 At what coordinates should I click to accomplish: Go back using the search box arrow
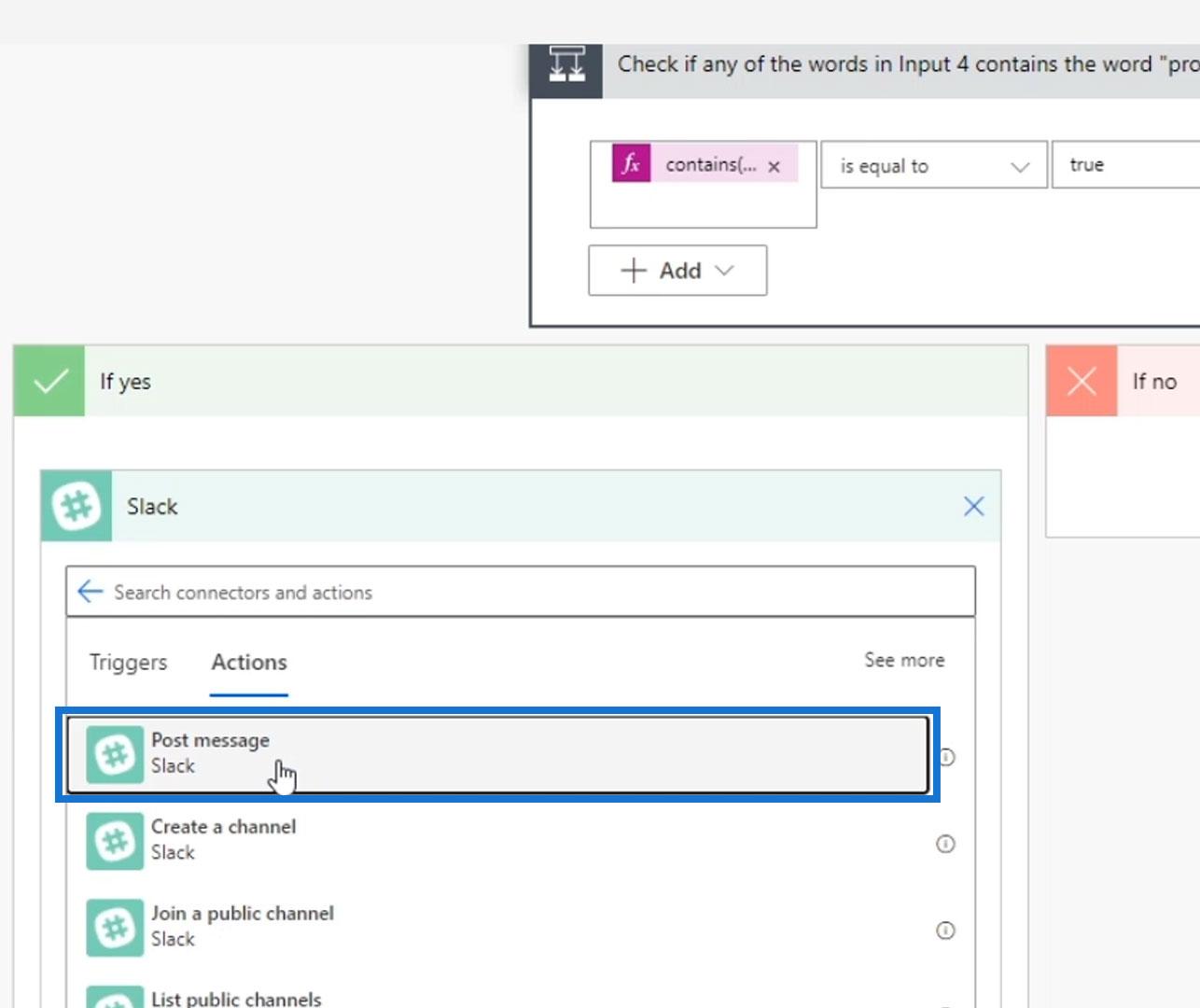pyautogui.click(x=91, y=592)
